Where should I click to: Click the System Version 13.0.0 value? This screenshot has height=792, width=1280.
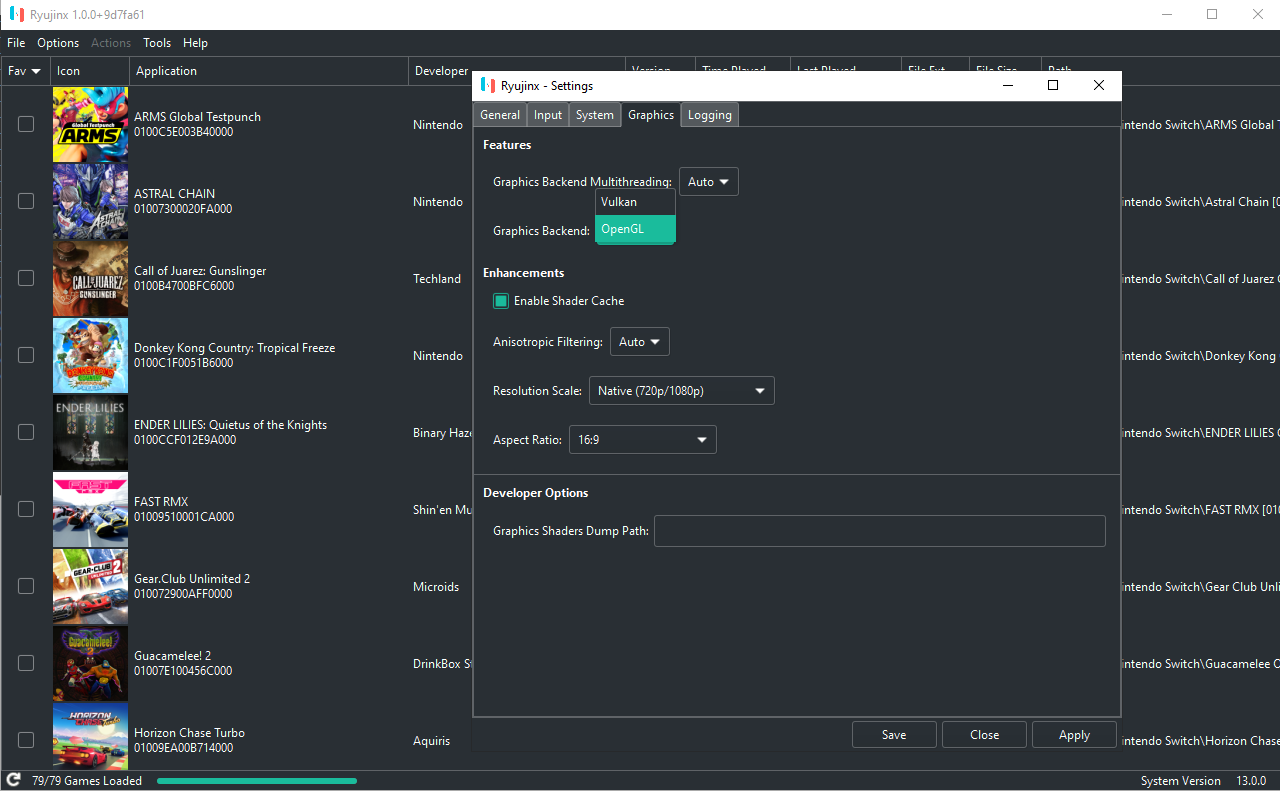click(x=1251, y=781)
